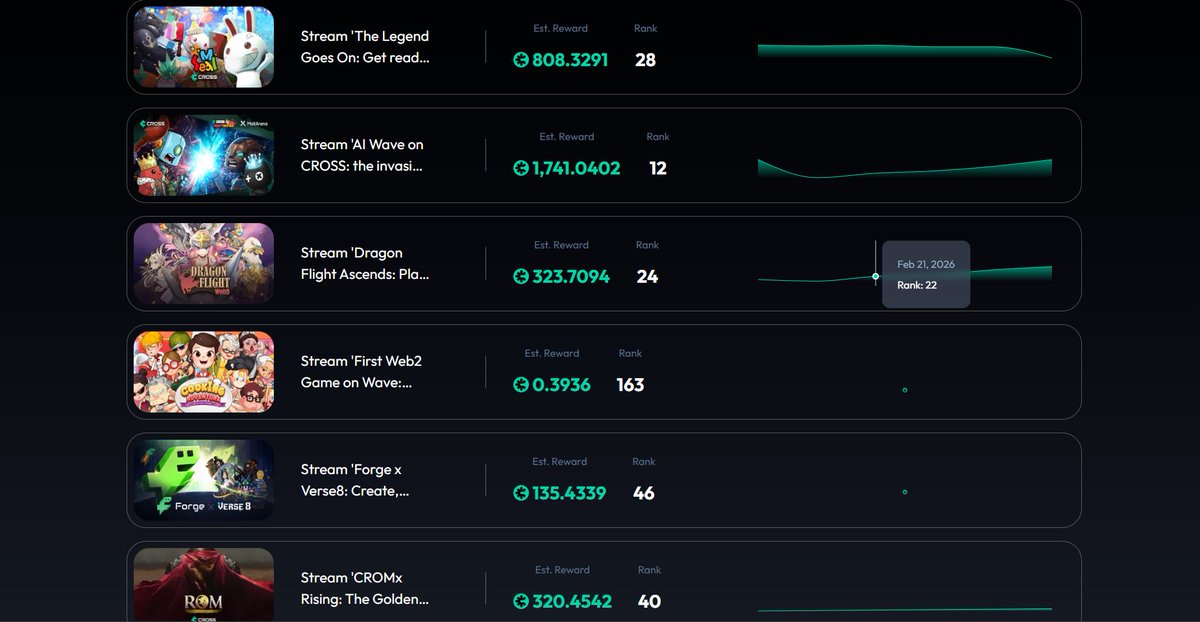Click the reward value 320.4542
The width and height of the screenshot is (1200, 622).
point(572,602)
